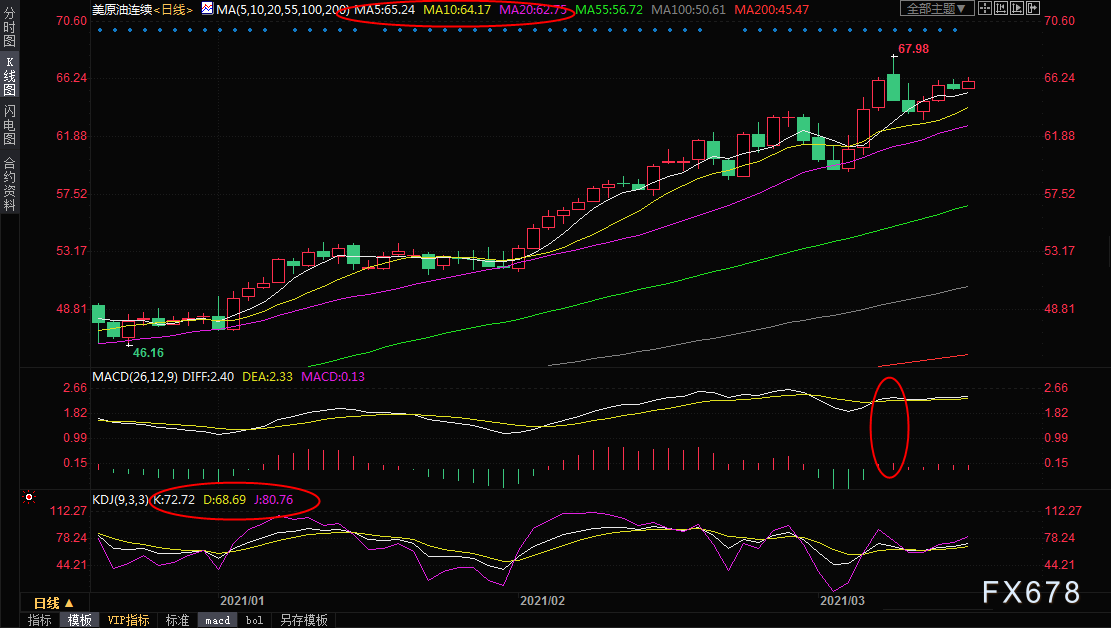
Task: Click the 另存模板 save template button
Action: click(303, 620)
